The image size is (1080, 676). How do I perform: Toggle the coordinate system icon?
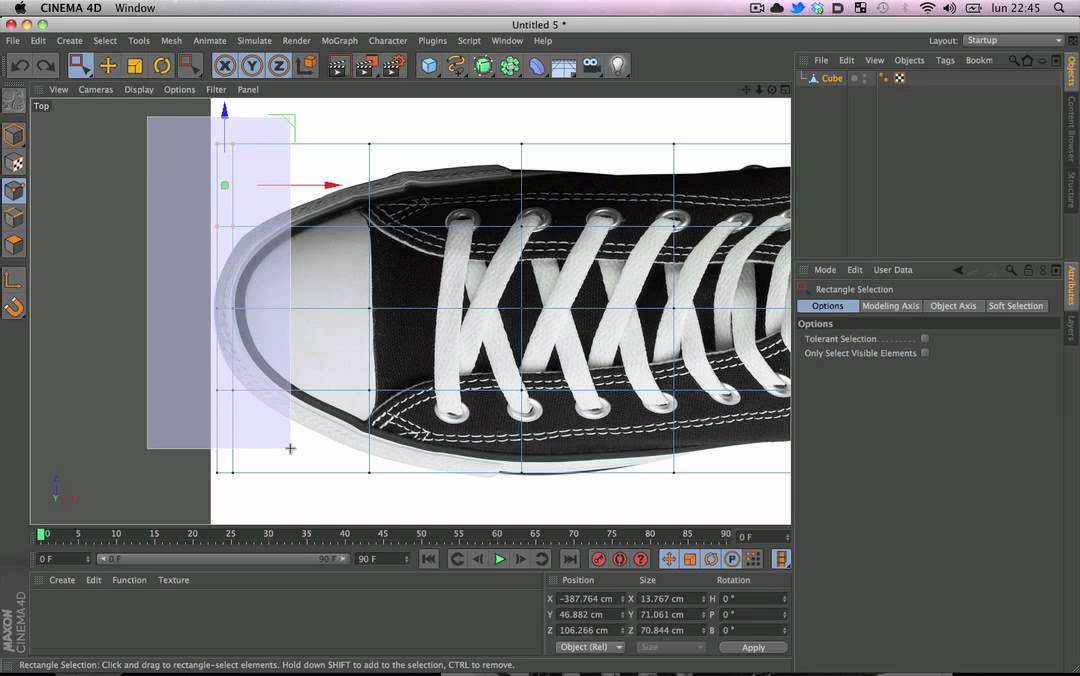pos(307,65)
